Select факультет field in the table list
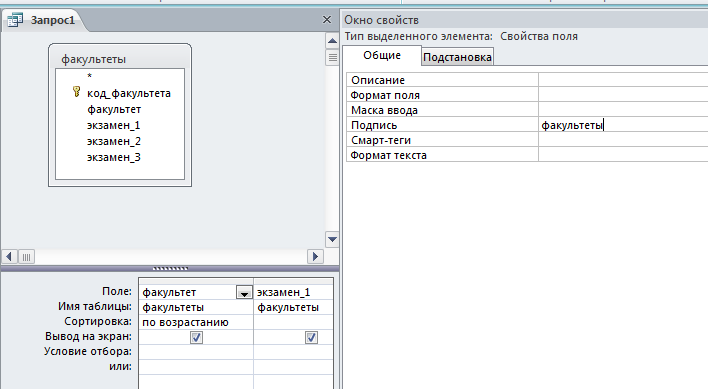 114,109
